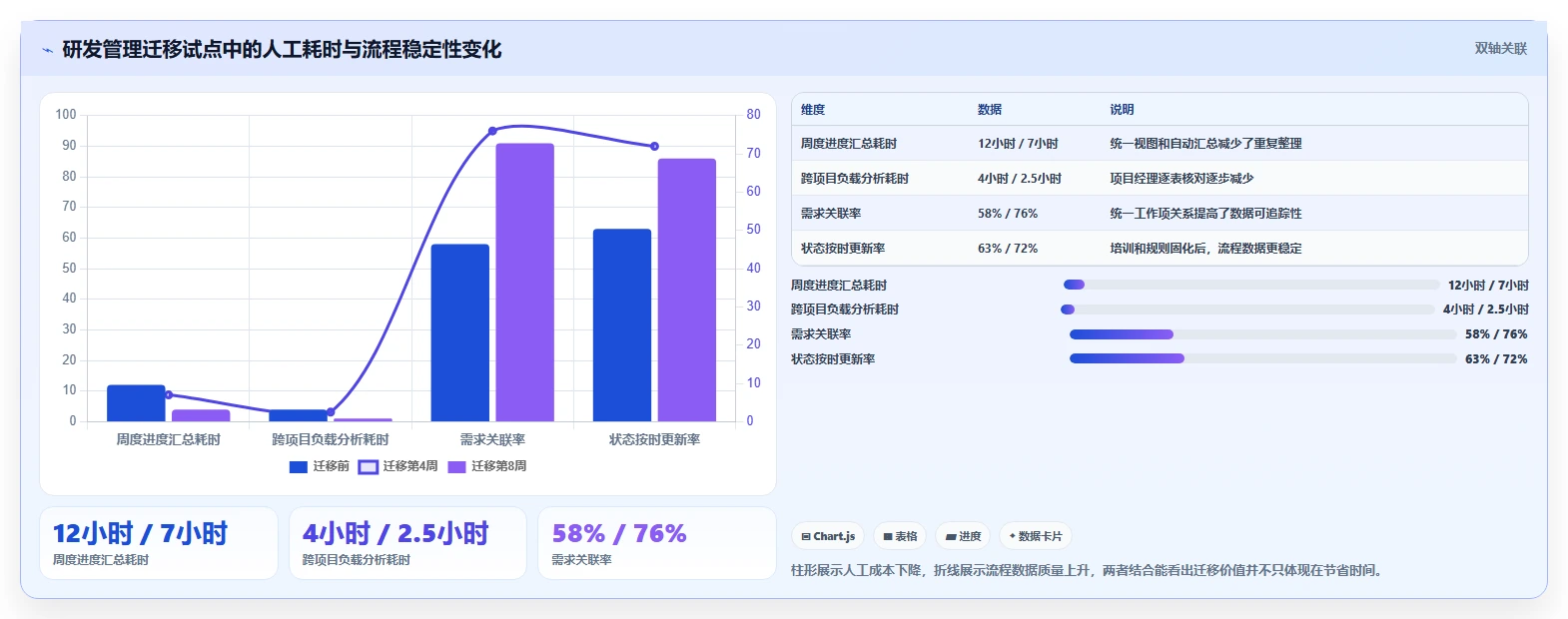This screenshot has width=1568, height=619.
Task: Click the blue 需求关联率 bar
Action: pyautogui.click(x=460, y=332)
